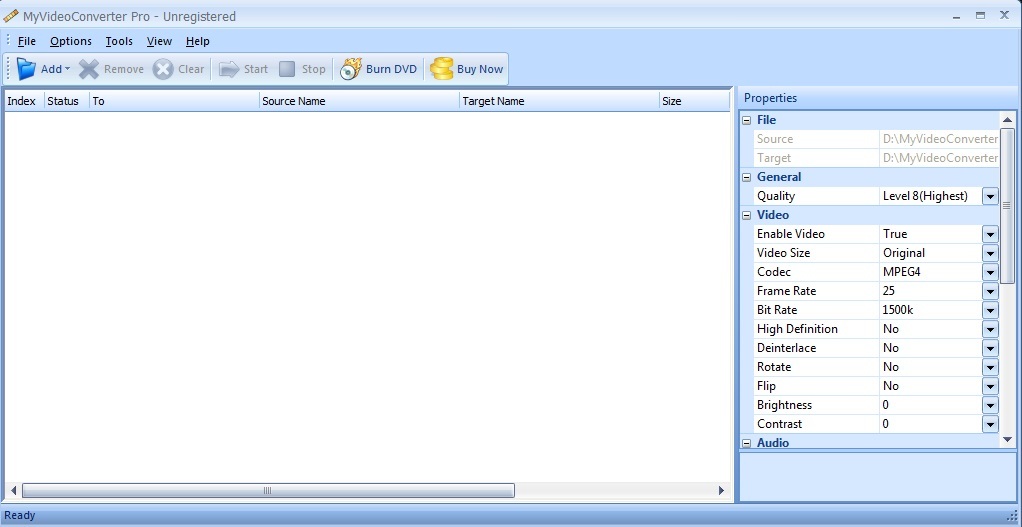Click the Clear circle icon

click(x=163, y=69)
